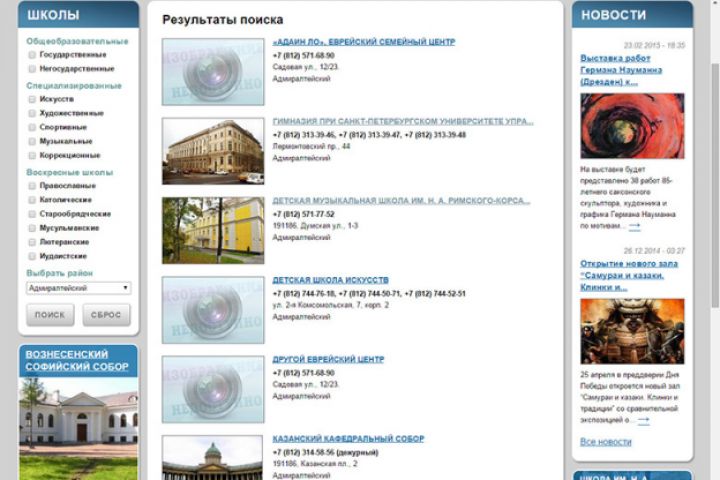This screenshot has width=720, height=480.
Task: Enable the Государственные checkbox
Action: pyautogui.click(x=32, y=55)
